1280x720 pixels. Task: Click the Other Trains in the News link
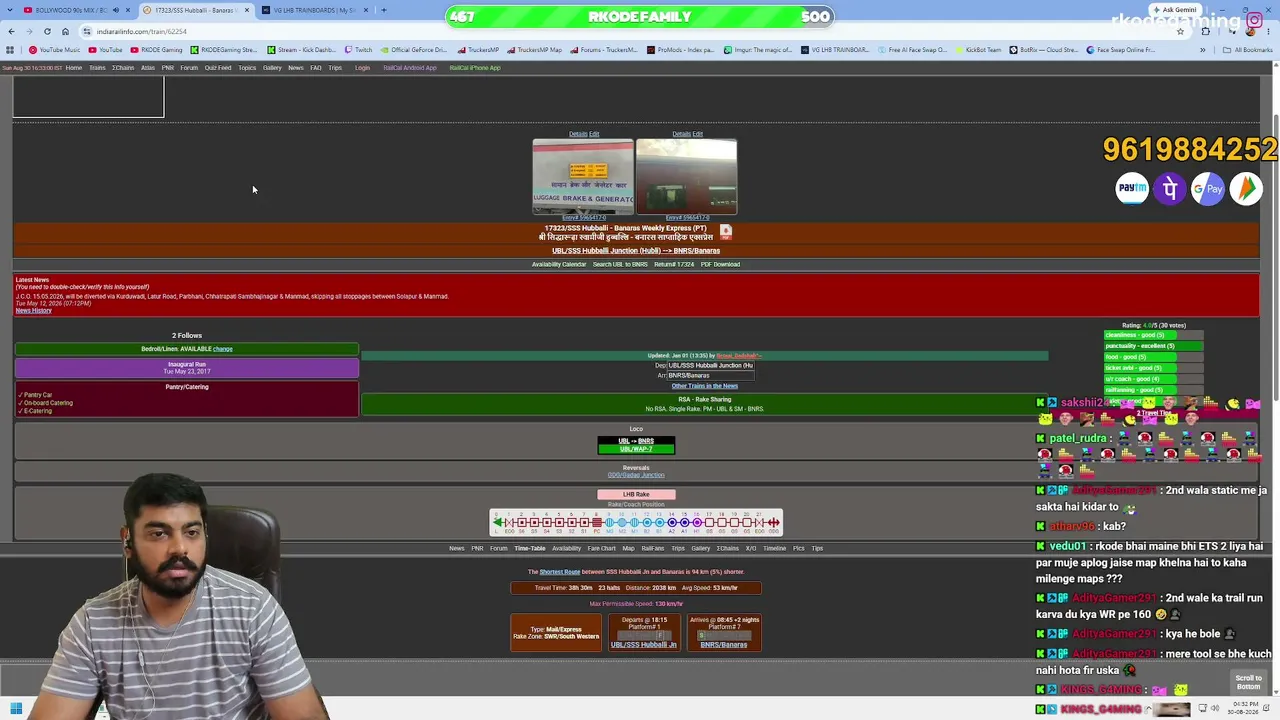coord(705,386)
